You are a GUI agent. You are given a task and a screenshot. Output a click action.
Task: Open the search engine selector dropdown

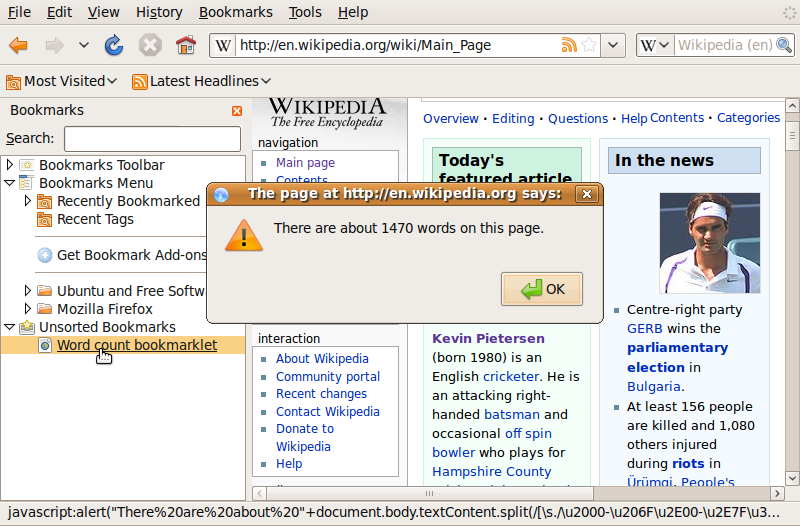tap(655, 45)
